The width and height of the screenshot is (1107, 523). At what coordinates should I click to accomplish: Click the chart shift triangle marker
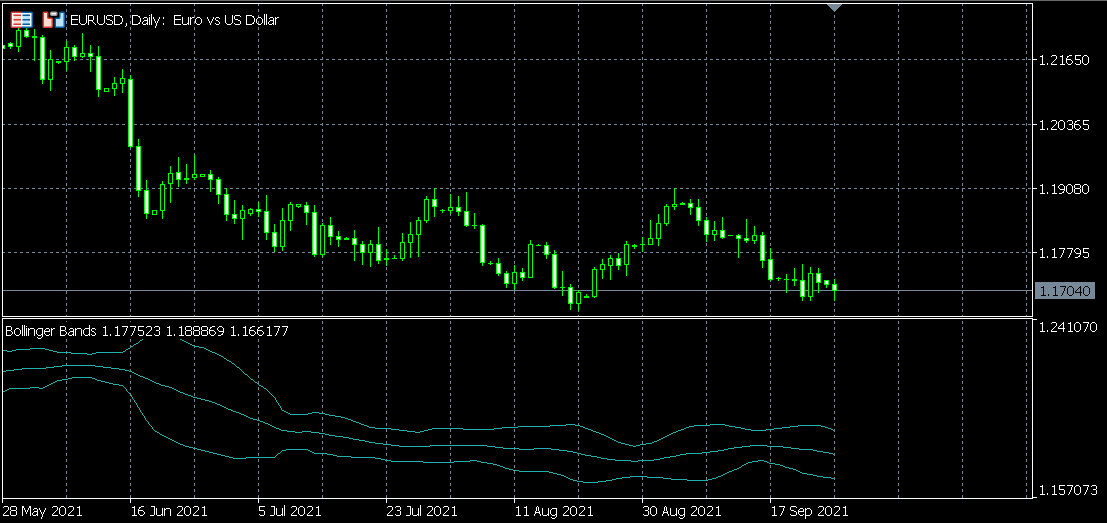(835, 8)
